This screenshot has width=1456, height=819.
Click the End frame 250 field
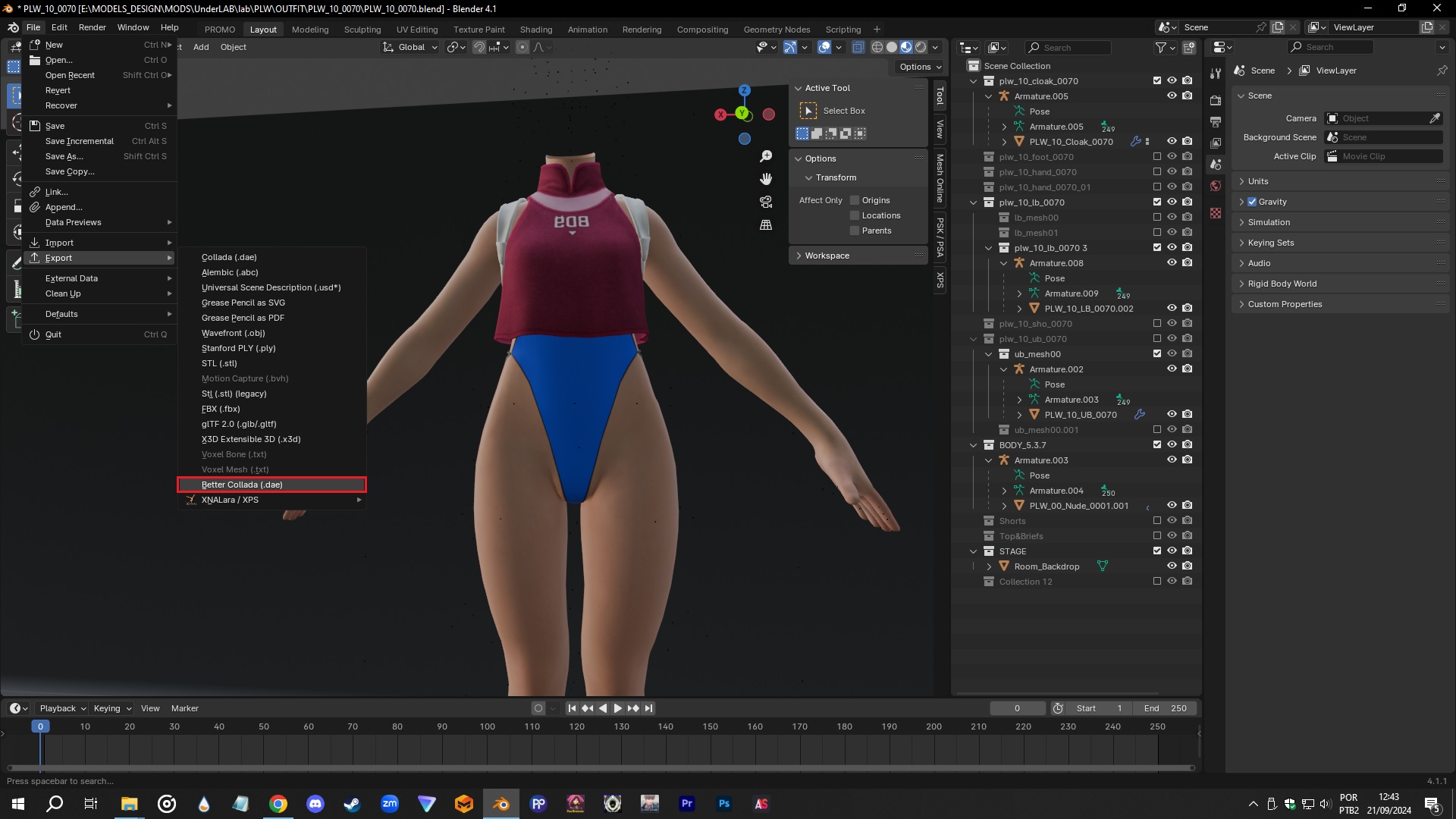click(1166, 708)
